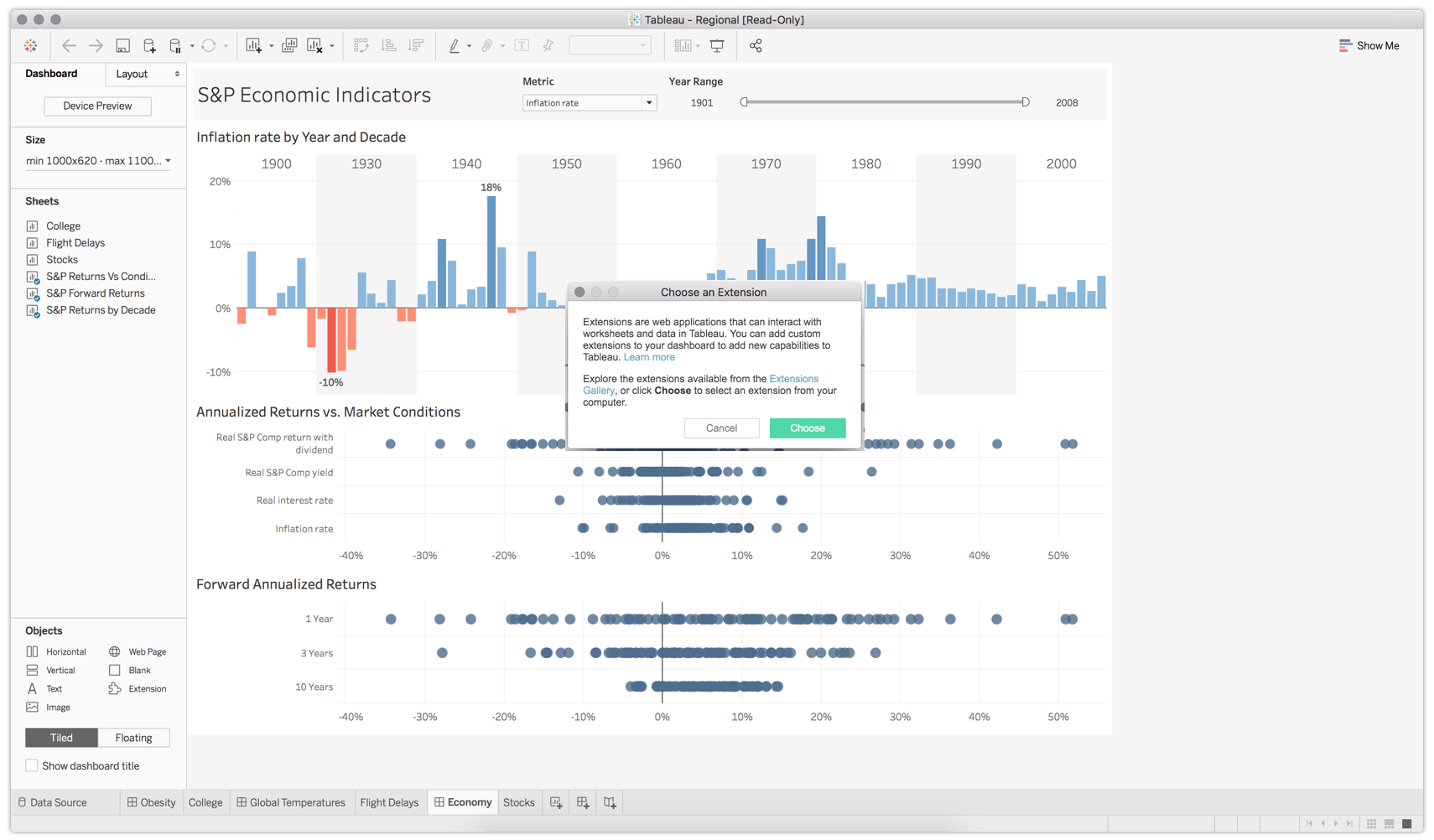
Task: Click the Group Members paperclip icon
Action: pos(487,45)
